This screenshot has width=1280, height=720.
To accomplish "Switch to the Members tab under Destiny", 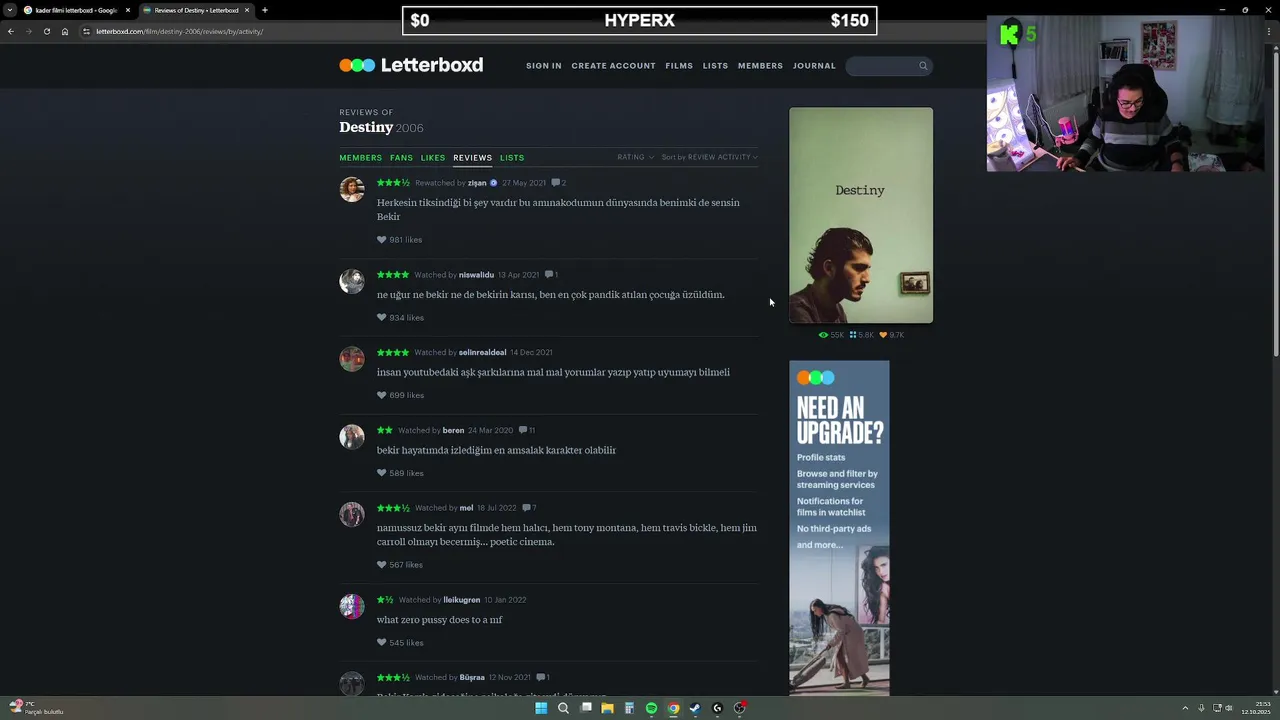I will pos(360,158).
